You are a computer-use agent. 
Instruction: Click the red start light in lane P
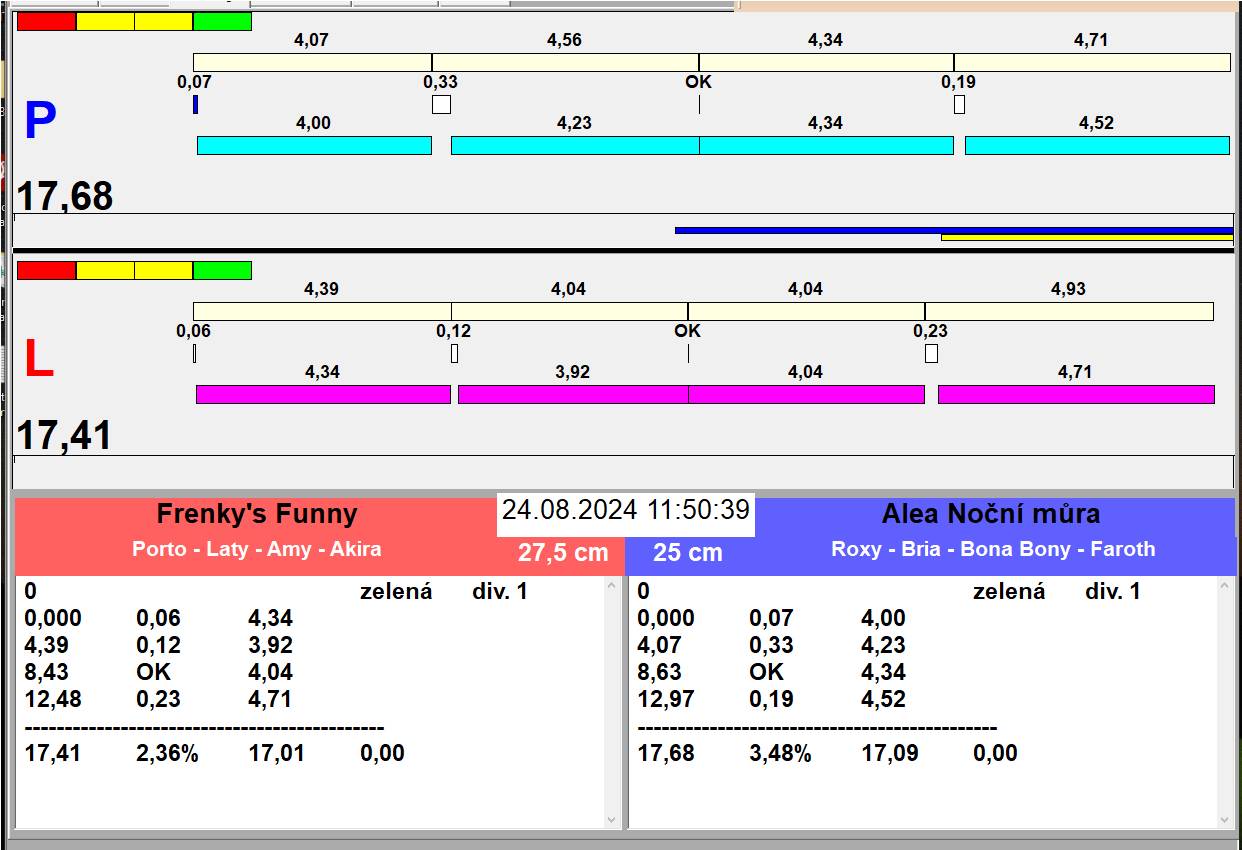[x=47, y=21]
